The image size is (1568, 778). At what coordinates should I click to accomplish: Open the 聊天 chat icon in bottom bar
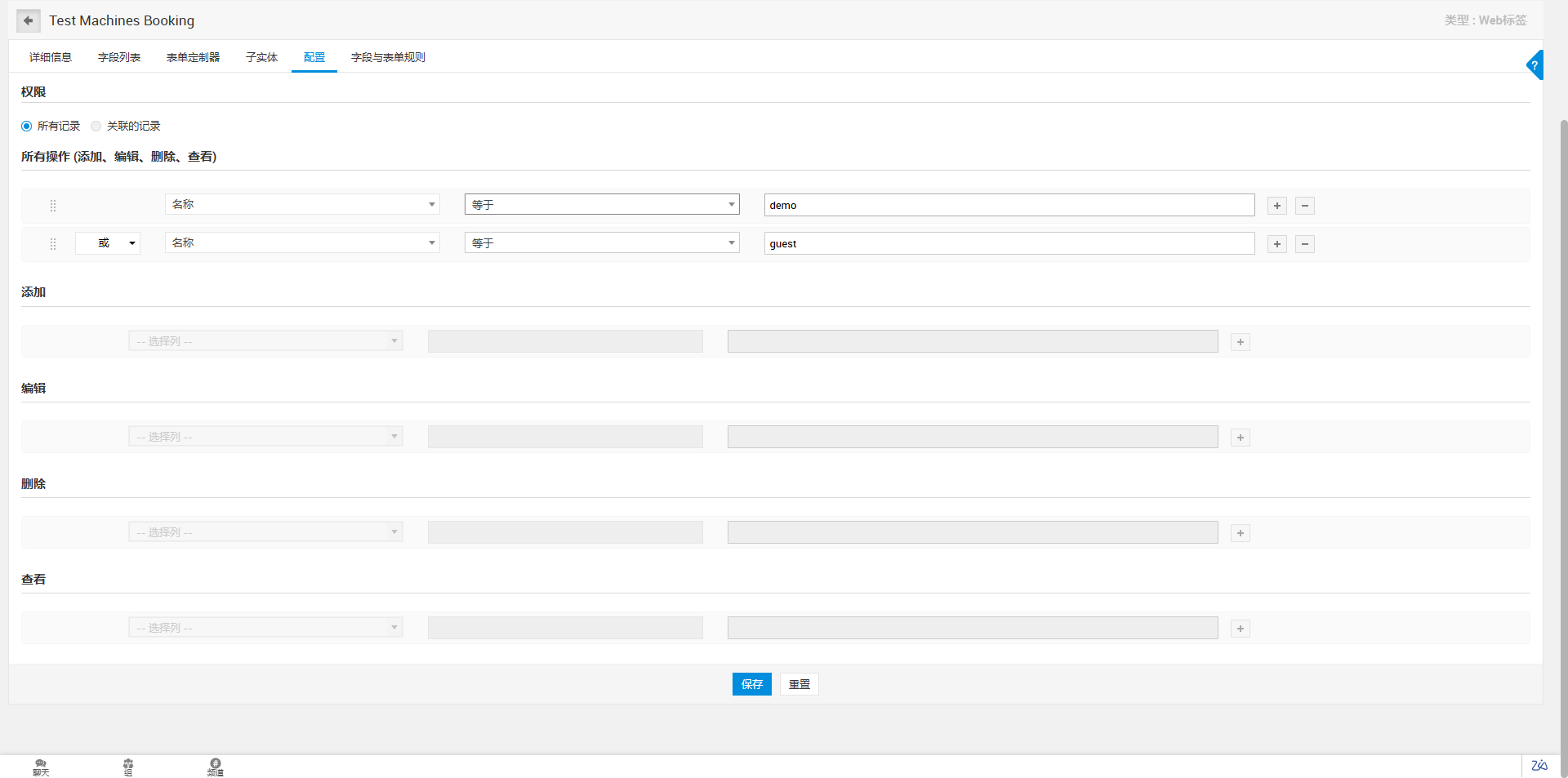pyautogui.click(x=41, y=767)
